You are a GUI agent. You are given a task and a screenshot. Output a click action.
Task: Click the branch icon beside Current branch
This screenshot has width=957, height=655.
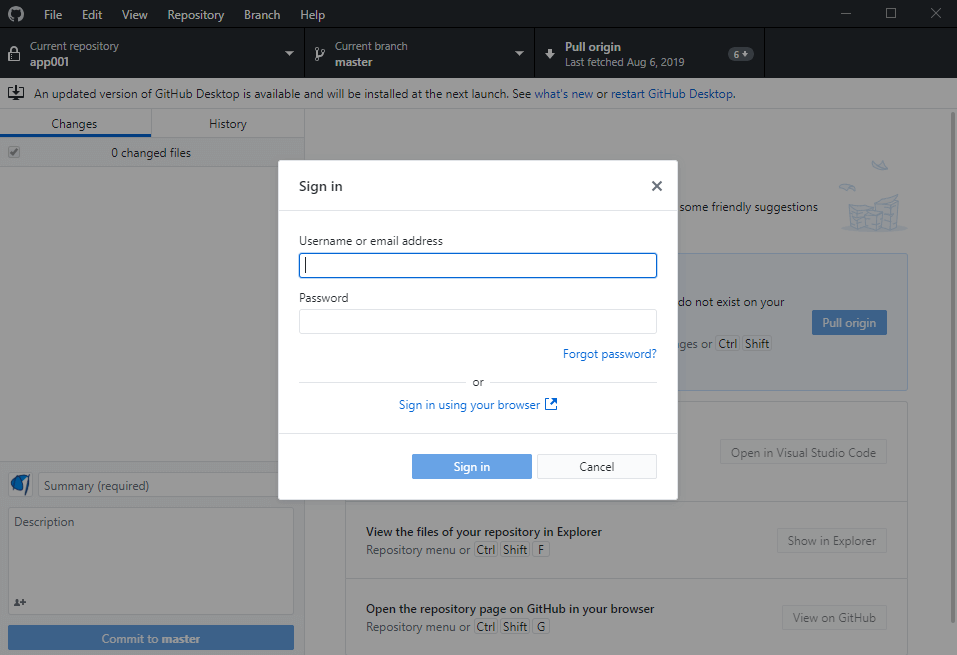319,54
